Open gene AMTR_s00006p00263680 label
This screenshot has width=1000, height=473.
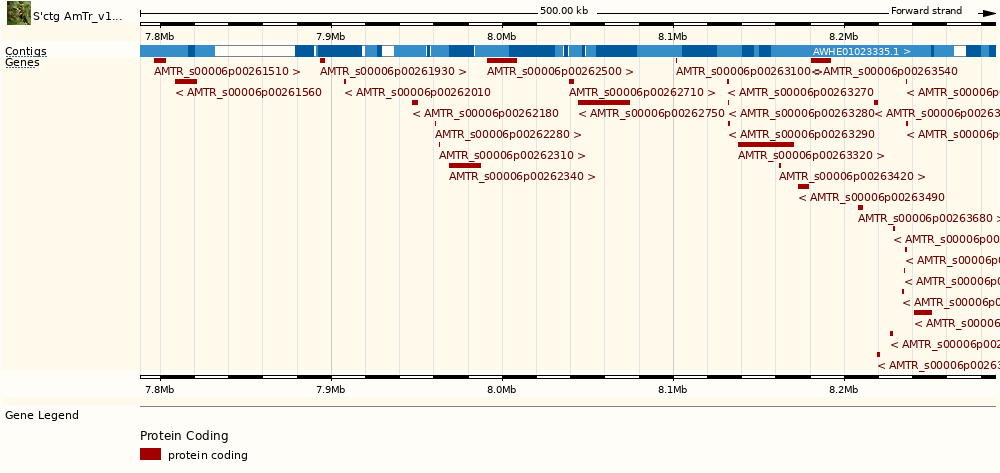(x=929, y=218)
